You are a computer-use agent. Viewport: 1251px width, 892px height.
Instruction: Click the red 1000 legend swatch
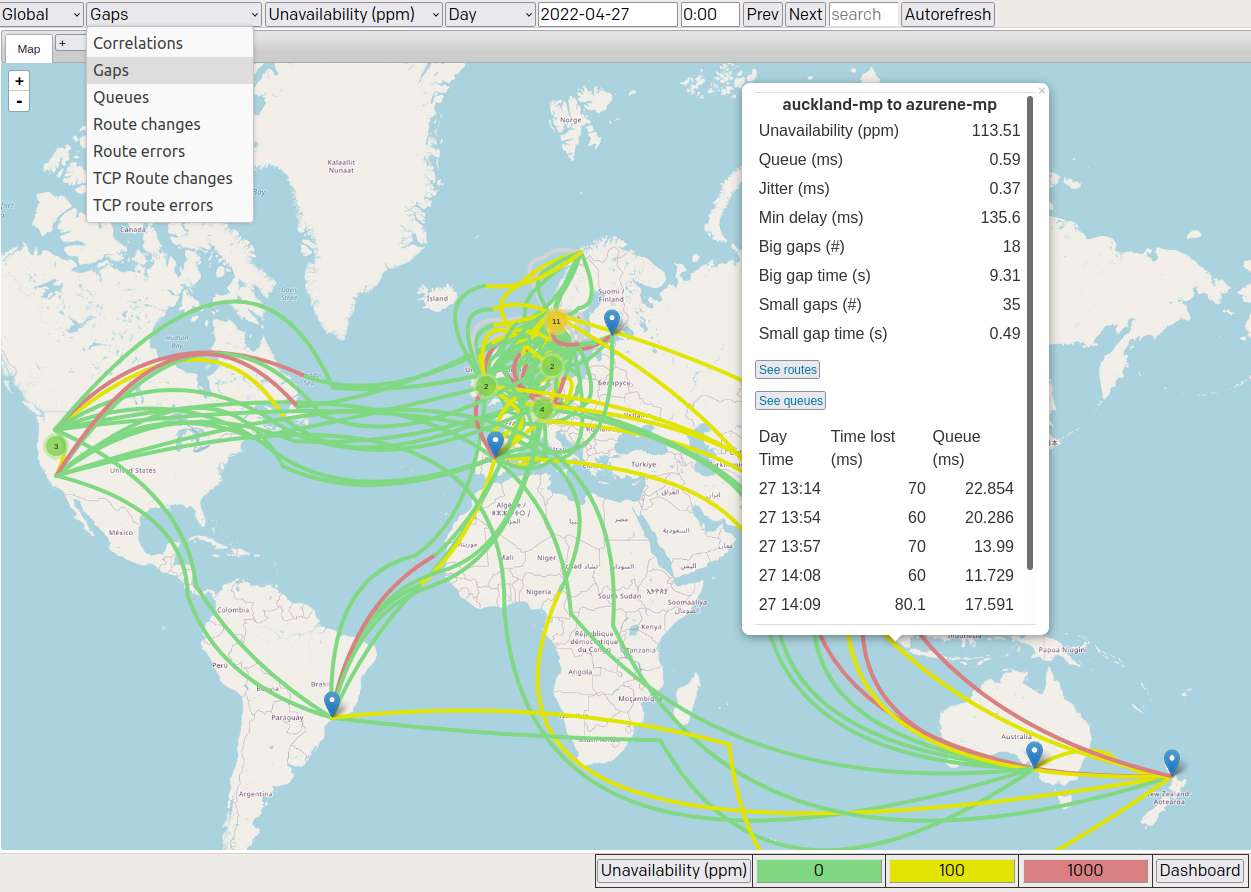pyautogui.click(x=1085, y=870)
